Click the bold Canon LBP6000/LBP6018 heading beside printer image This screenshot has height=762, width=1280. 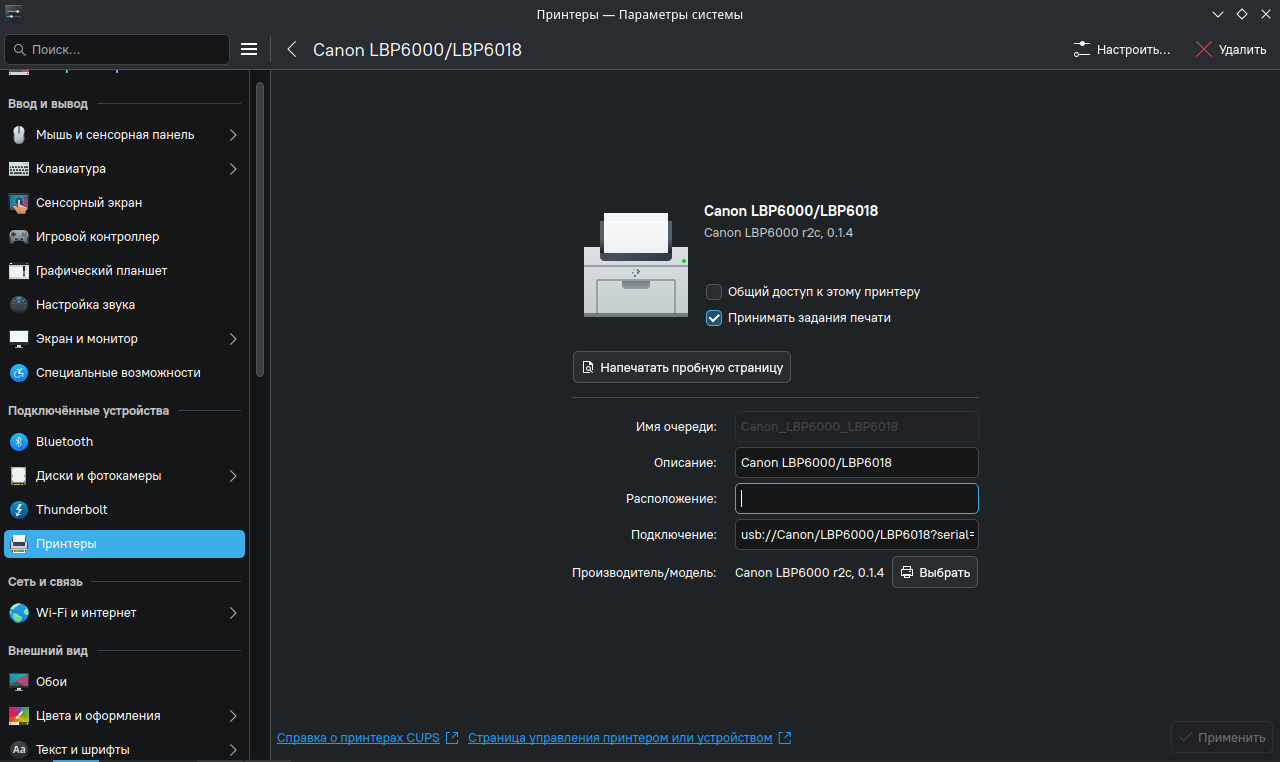(x=791, y=211)
